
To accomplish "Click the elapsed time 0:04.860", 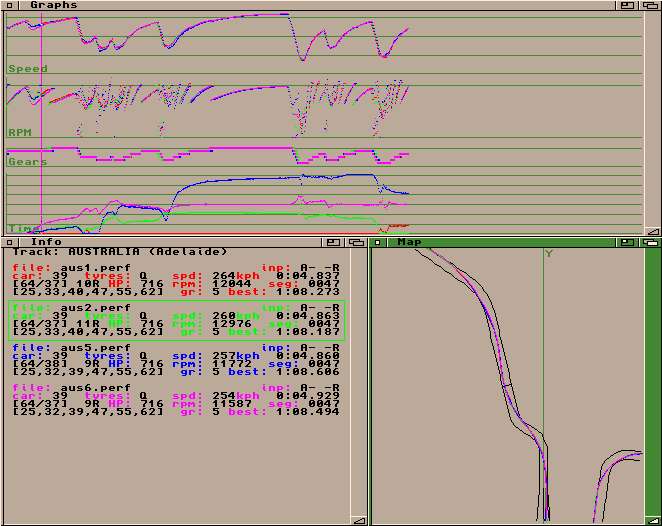I will coord(308,356).
